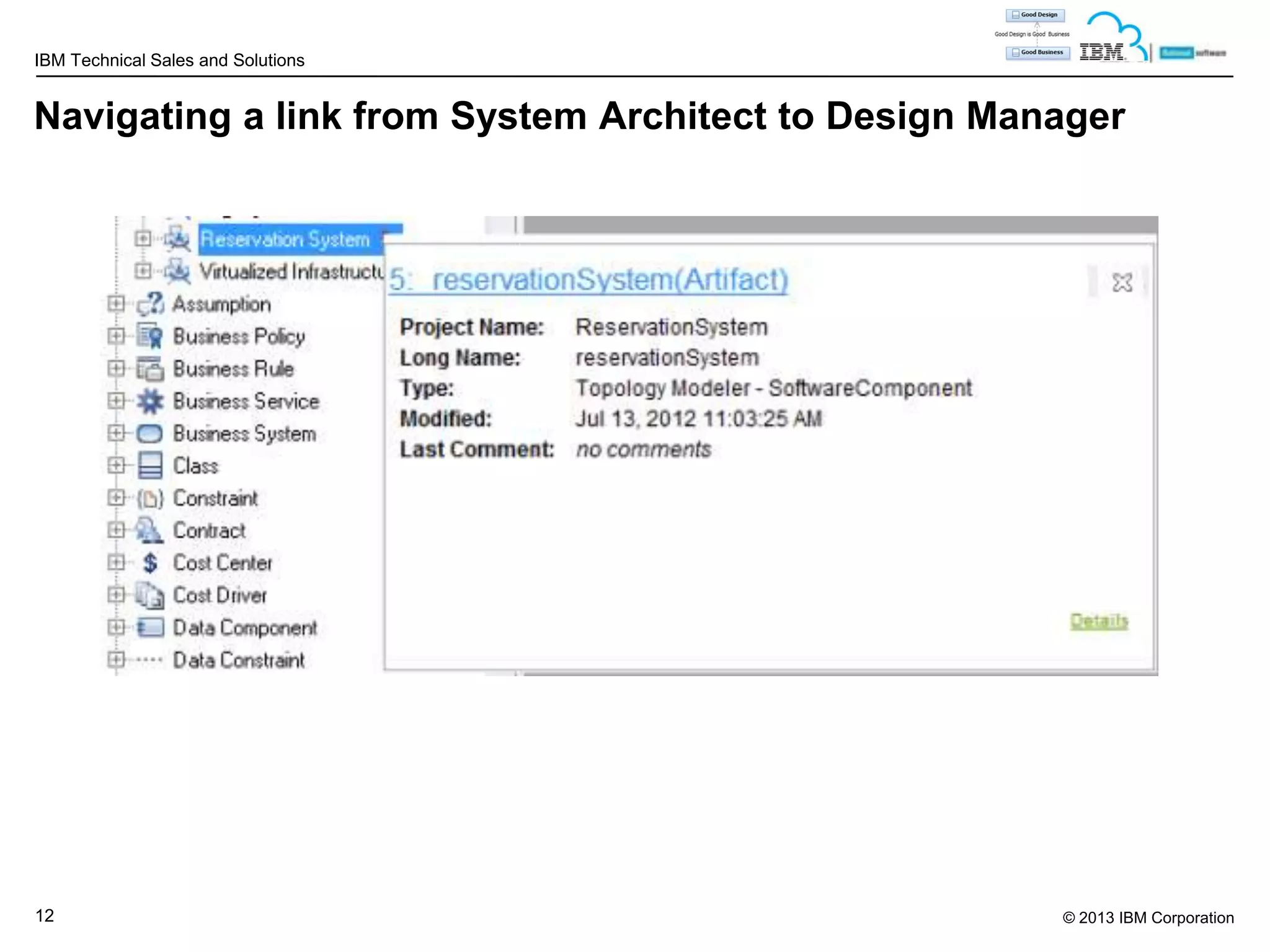Select the Business Service tree item

(246, 401)
